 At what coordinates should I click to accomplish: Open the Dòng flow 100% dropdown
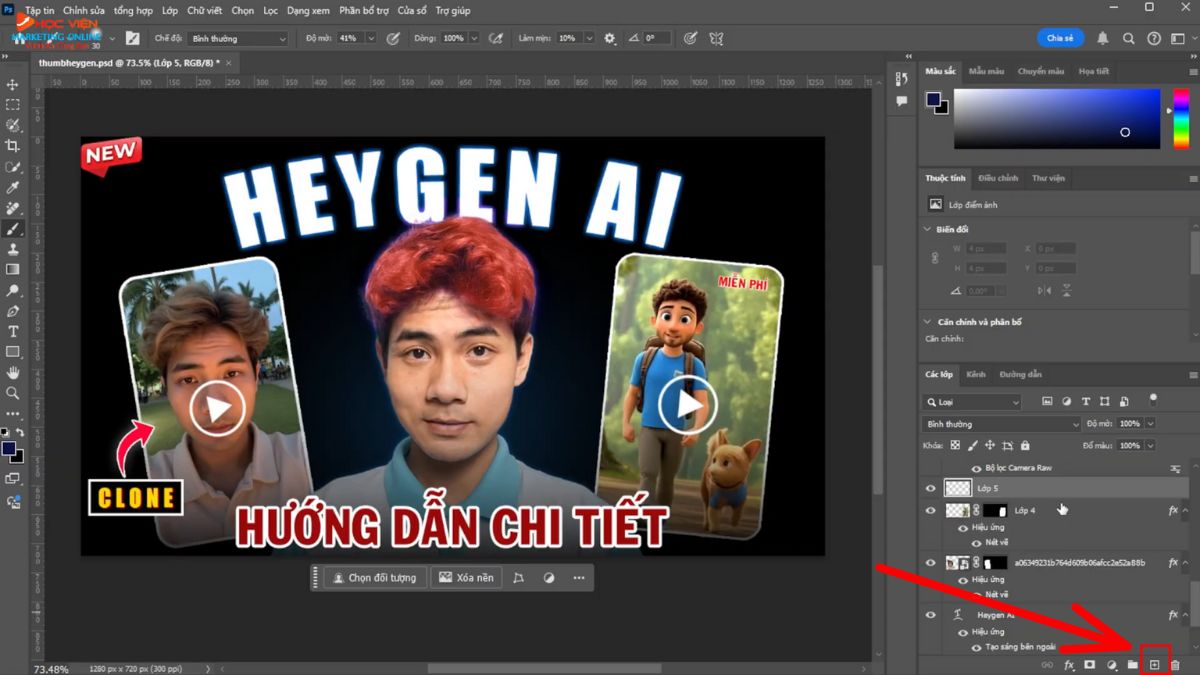click(475, 38)
